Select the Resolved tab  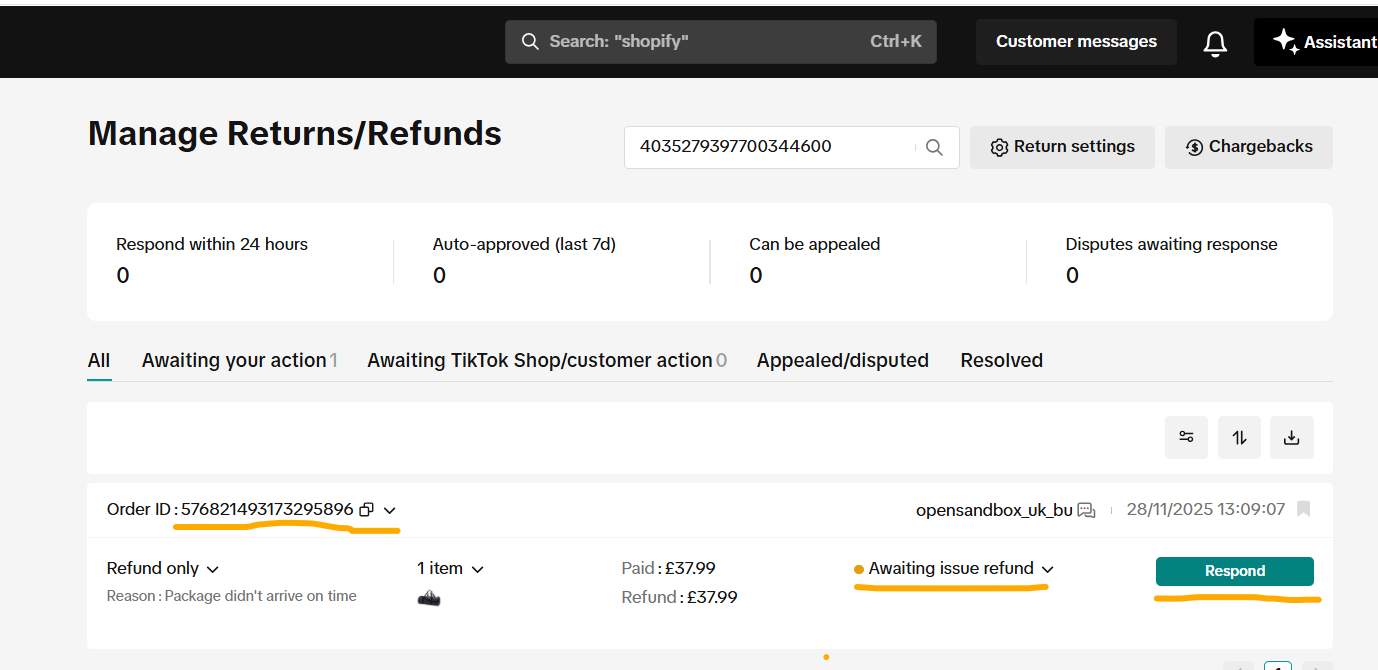tap(1001, 360)
